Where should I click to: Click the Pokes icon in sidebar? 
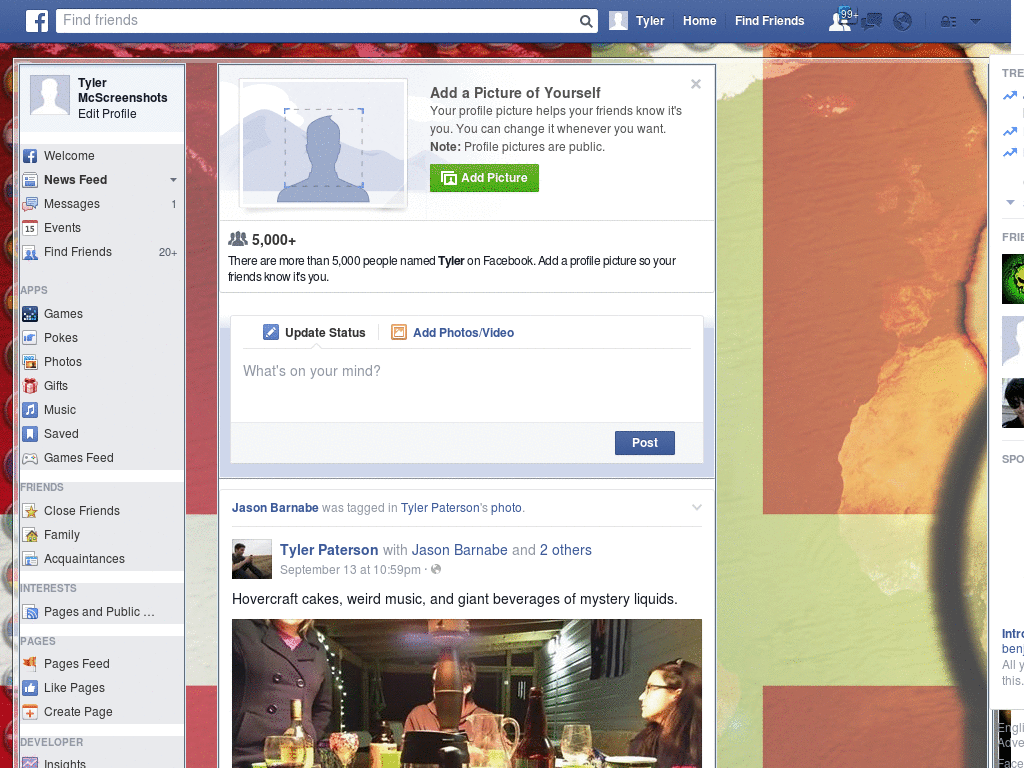(x=30, y=338)
